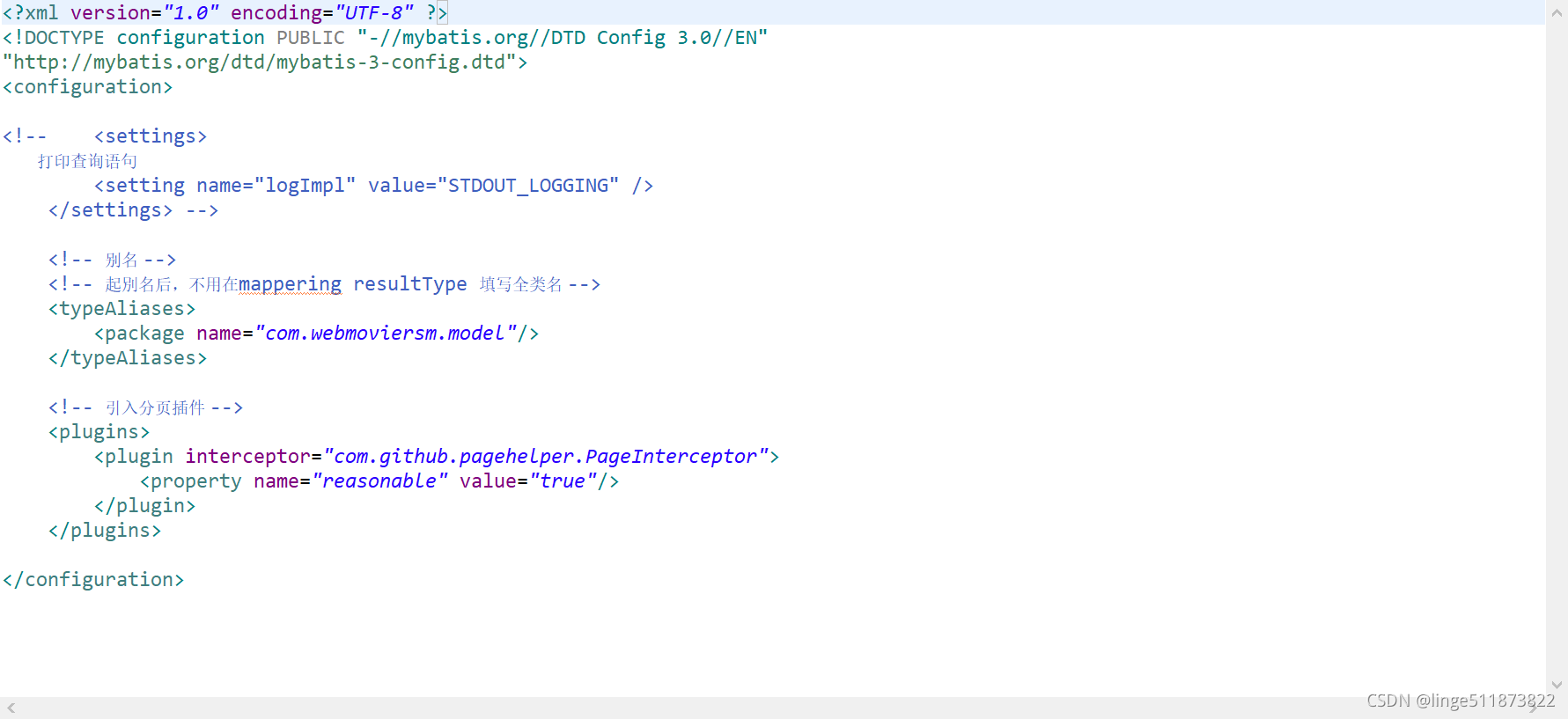Viewport: 1568px width, 719px height.
Task: Click the 填写全类名 comment text
Action: 521,284
